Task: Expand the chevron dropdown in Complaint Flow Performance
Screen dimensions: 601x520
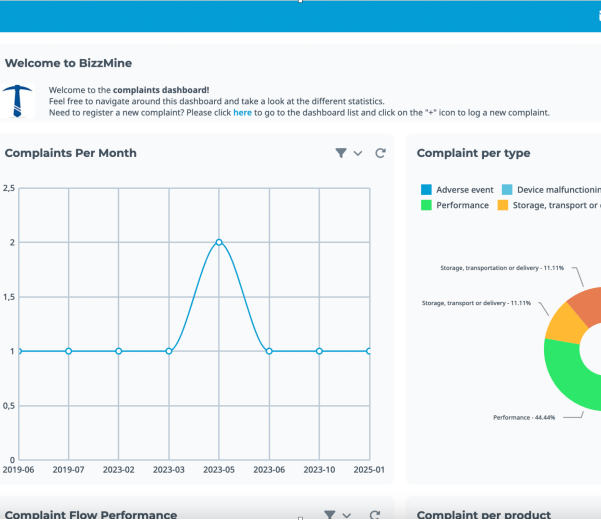Action: 347,515
